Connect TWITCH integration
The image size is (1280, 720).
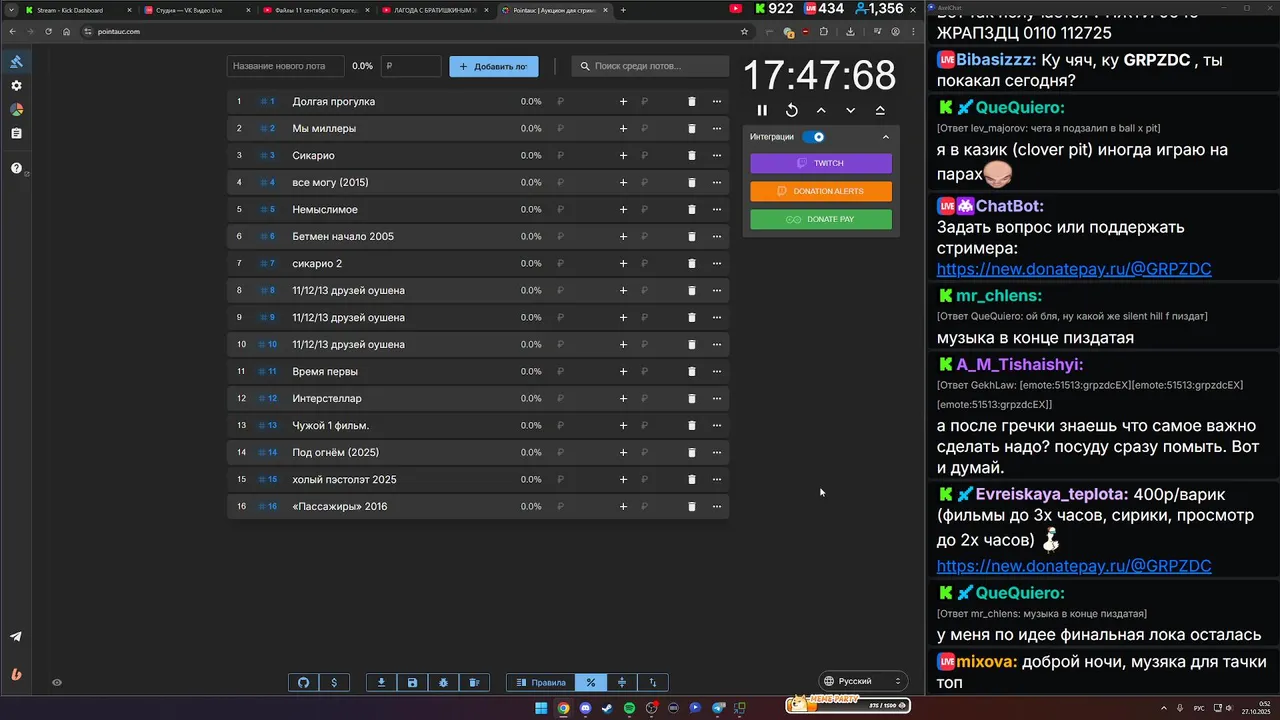(821, 163)
